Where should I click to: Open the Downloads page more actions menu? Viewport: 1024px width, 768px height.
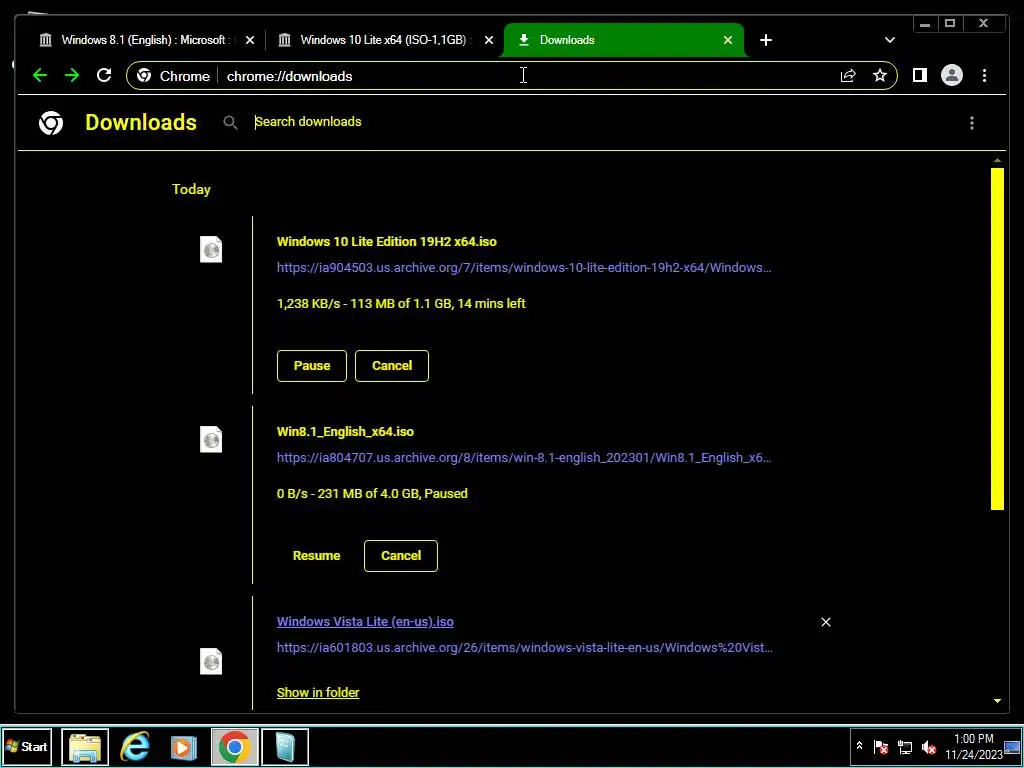click(x=972, y=123)
